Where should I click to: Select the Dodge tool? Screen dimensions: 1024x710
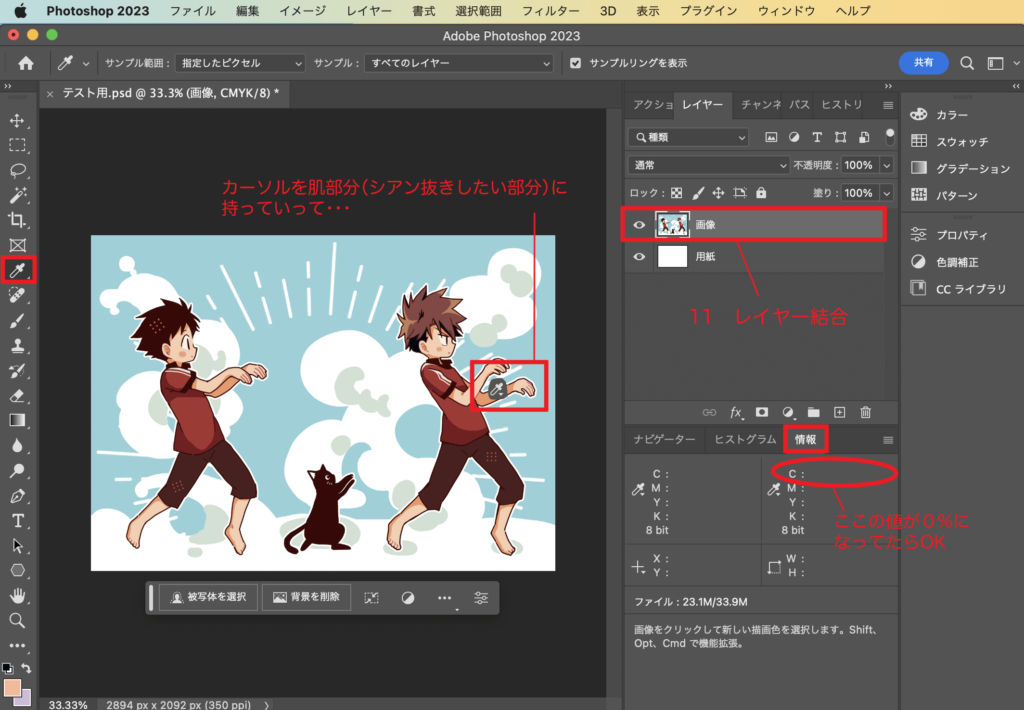(x=17, y=471)
